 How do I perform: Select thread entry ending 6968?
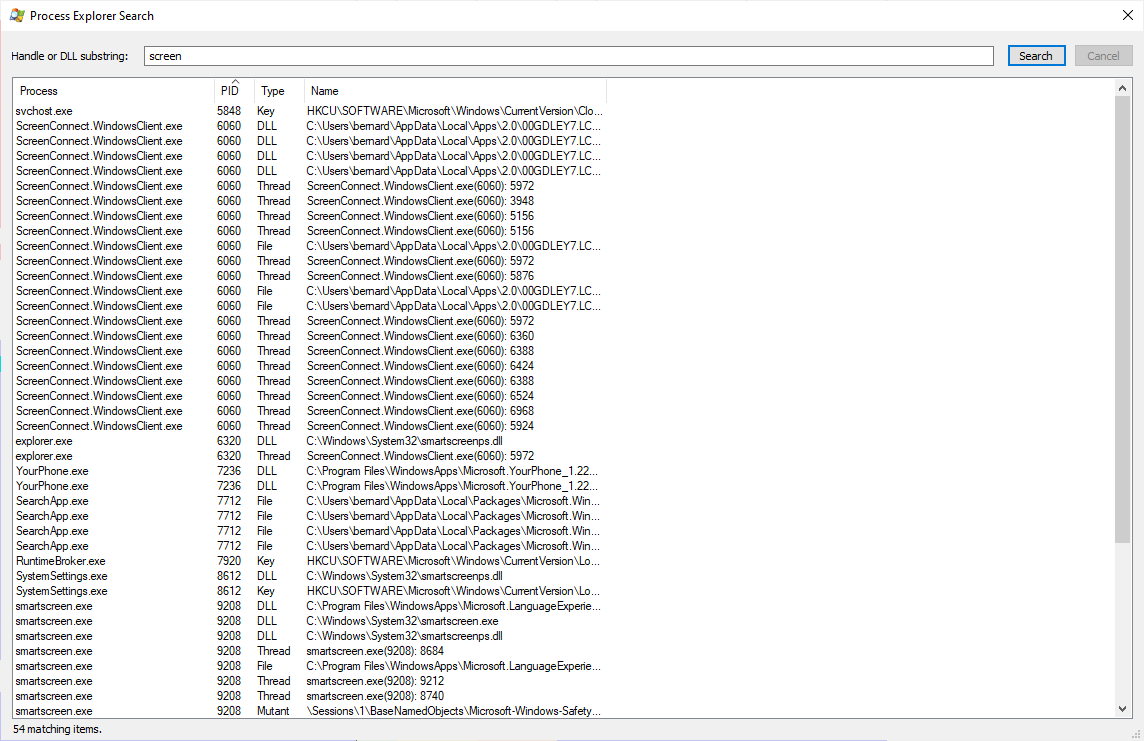click(x=420, y=411)
